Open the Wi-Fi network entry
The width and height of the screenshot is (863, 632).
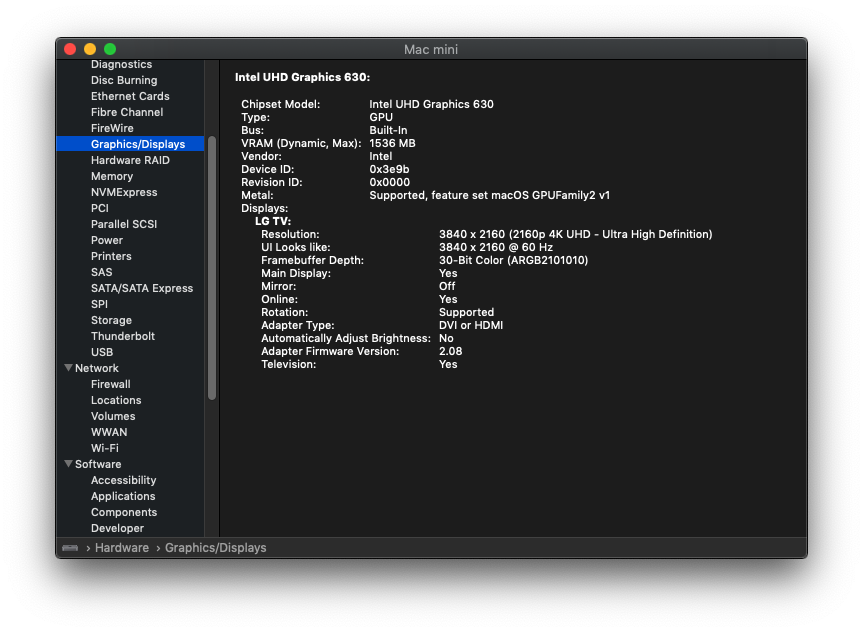click(x=104, y=448)
